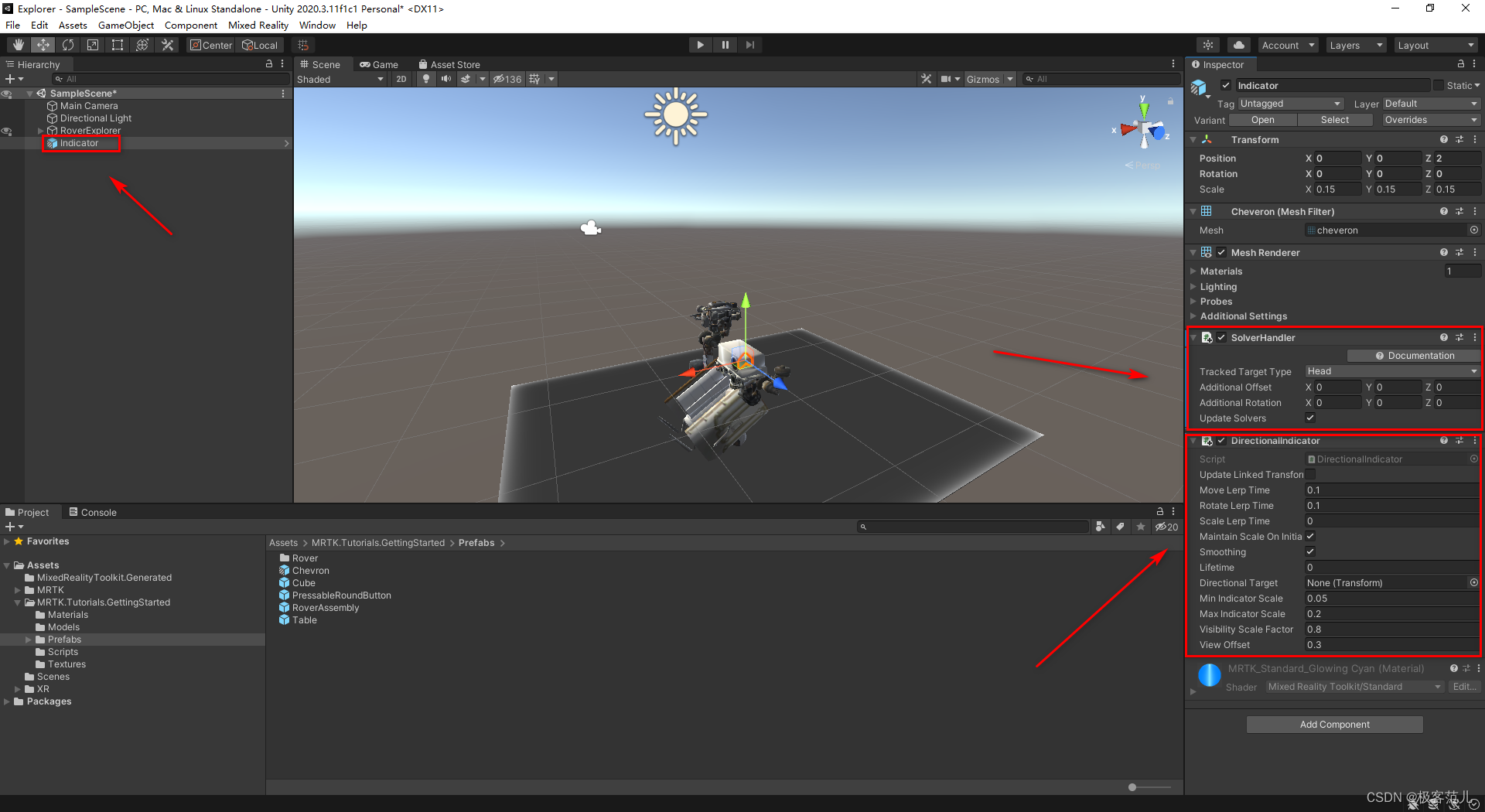This screenshot has width=1485, height=812.
Task: Lock the Hierarchy panel
Action: [269, 64]
